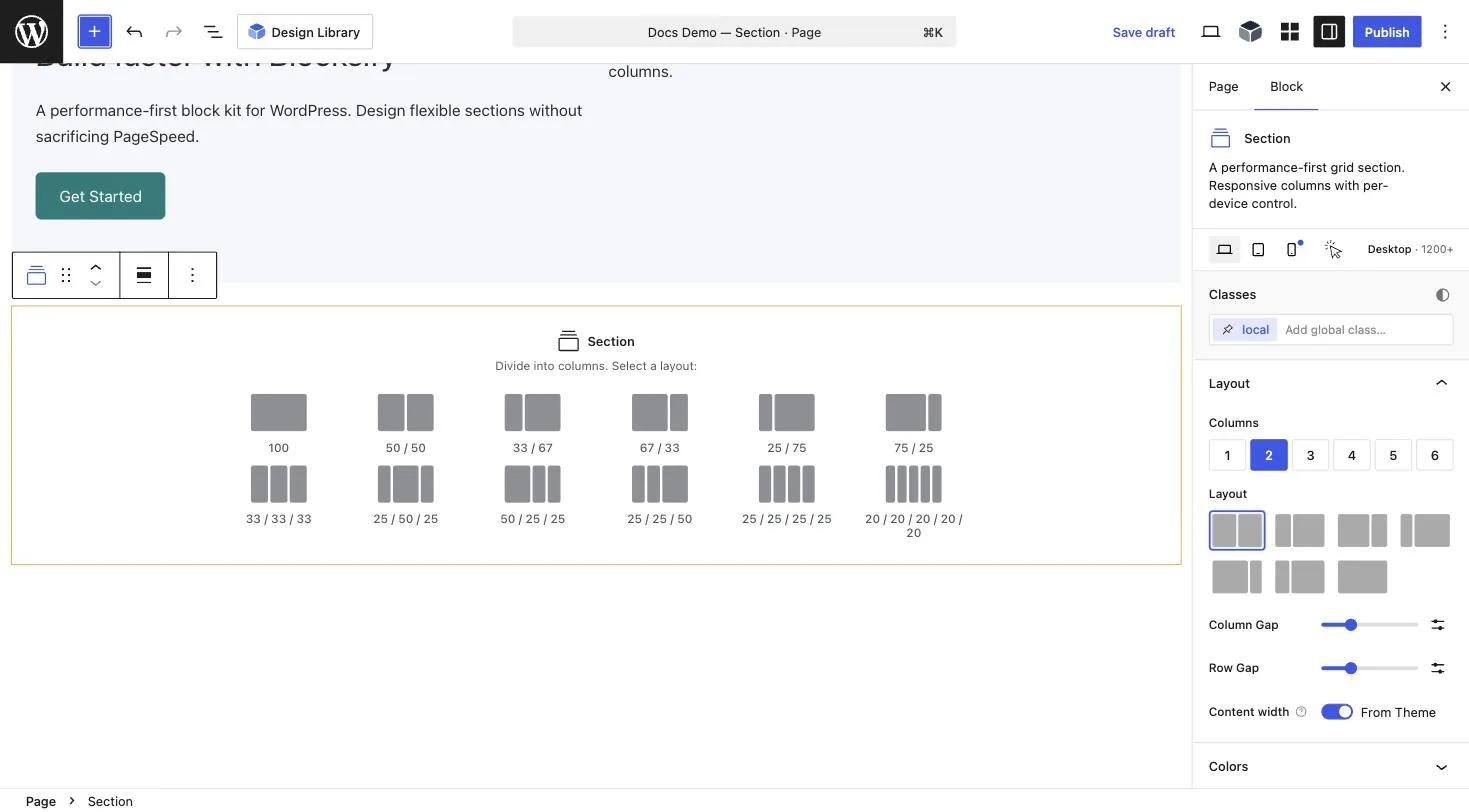
Task: Open the Design Library
Action: pos(305,32)
